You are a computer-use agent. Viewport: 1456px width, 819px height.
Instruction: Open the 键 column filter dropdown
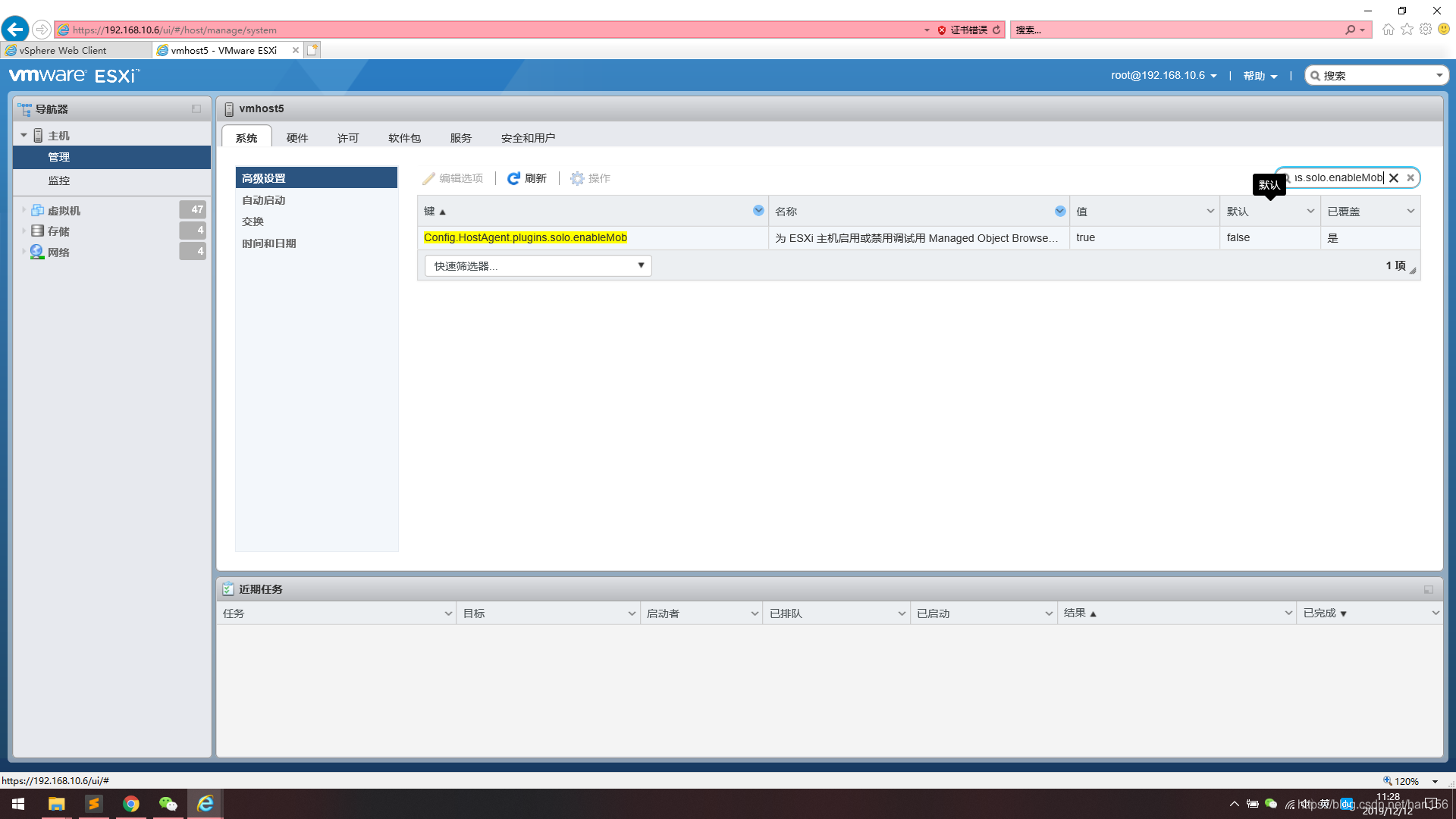[x=758, y=210]
